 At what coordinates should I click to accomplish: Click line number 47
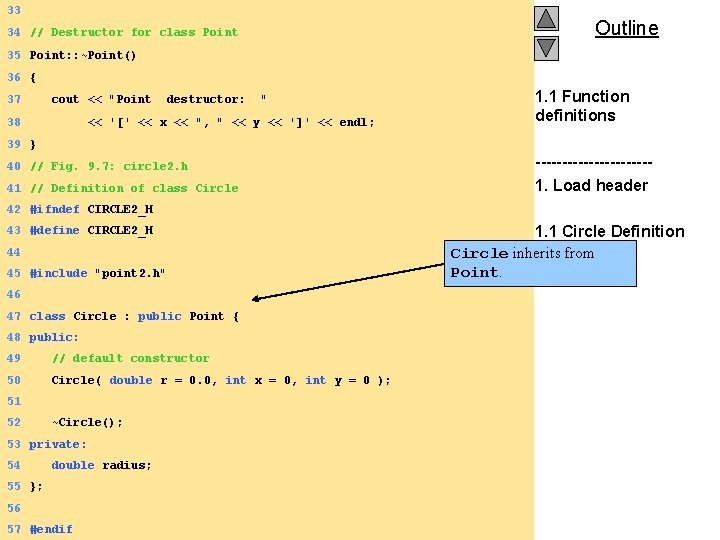tap(14, 316)
